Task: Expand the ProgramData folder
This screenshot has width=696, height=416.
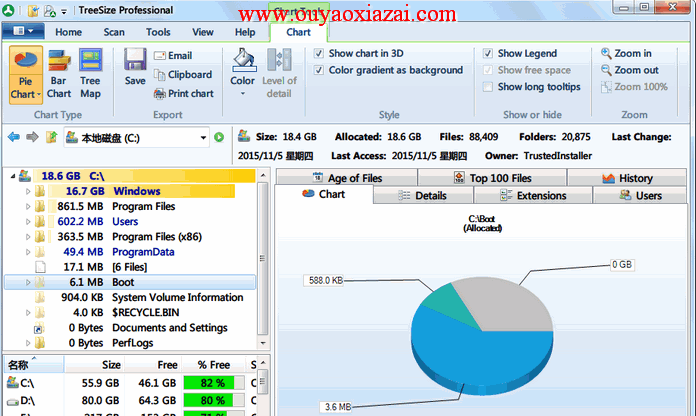Action: pos(28,252)
